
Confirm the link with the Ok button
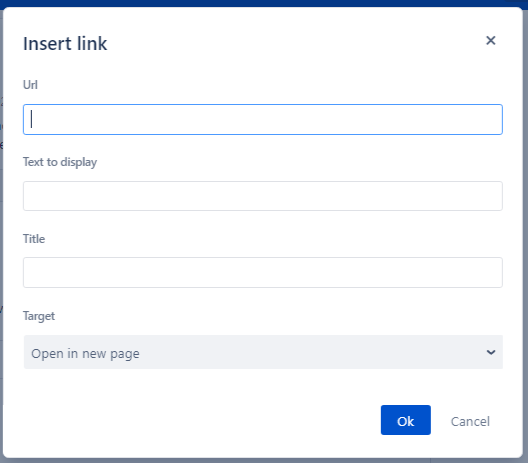coord(406,420)
